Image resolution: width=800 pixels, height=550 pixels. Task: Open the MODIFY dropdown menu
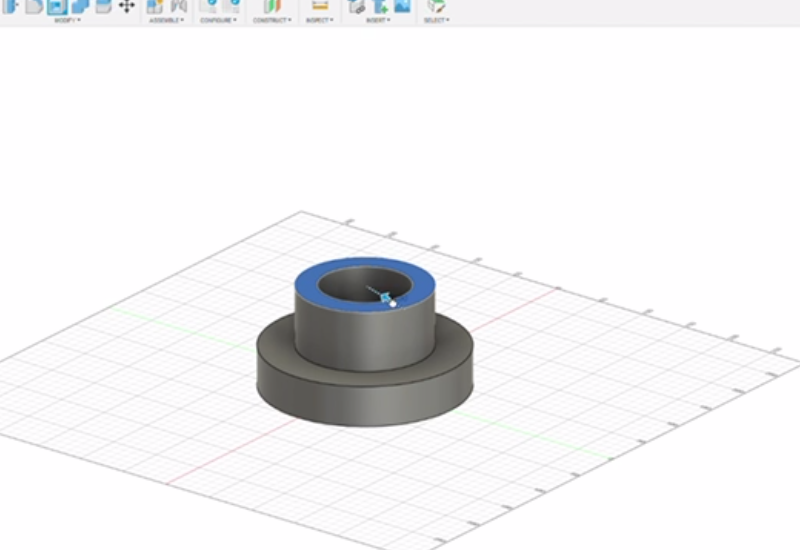coord(67,20)
